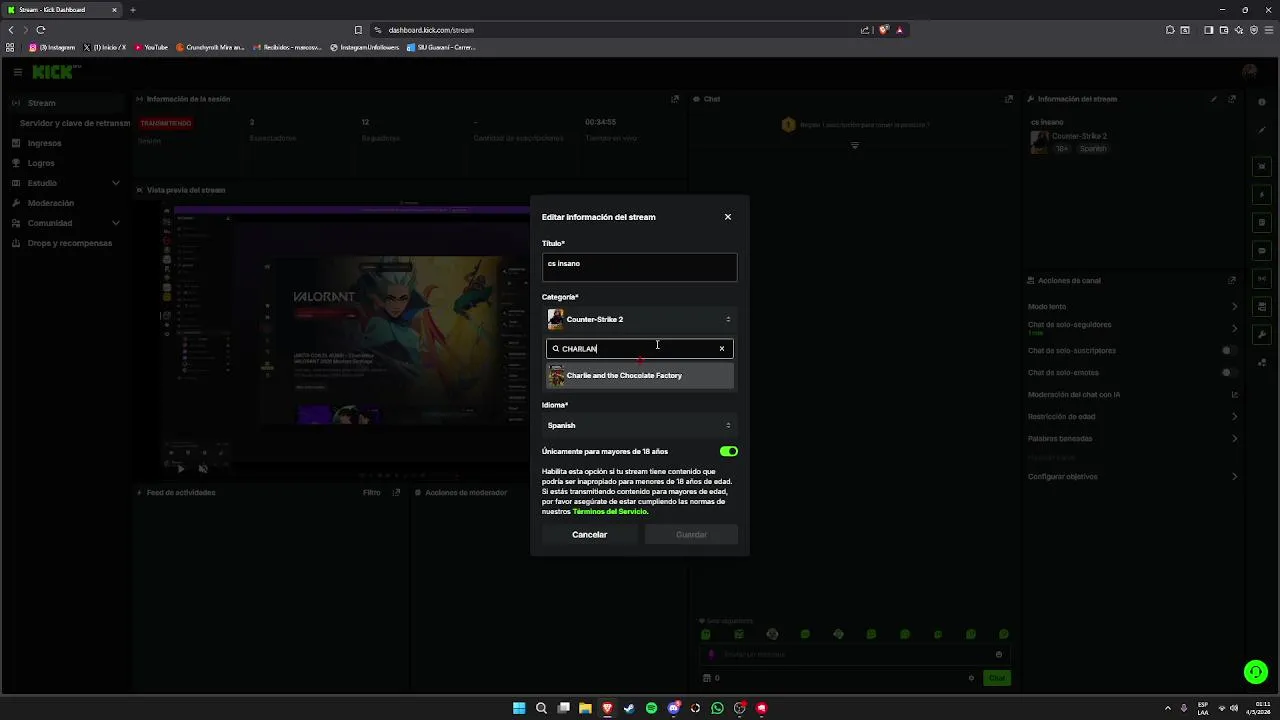This screenshot has height=720, width=1280.
Task: Open WhatsApp from the taskbar
Action: [717, 708]
